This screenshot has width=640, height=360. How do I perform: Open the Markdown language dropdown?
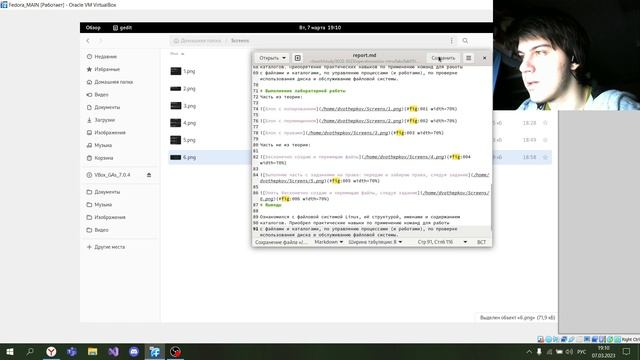point(329,242)
